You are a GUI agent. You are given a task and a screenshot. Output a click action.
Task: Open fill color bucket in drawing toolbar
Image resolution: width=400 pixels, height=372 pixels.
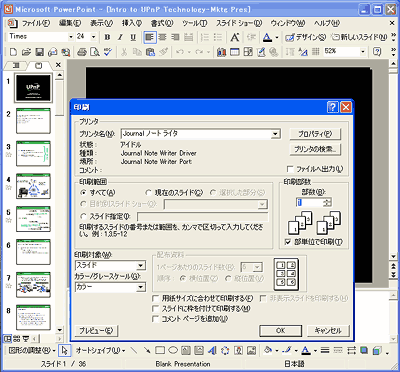pyautogui.click(x=268, y=350)
